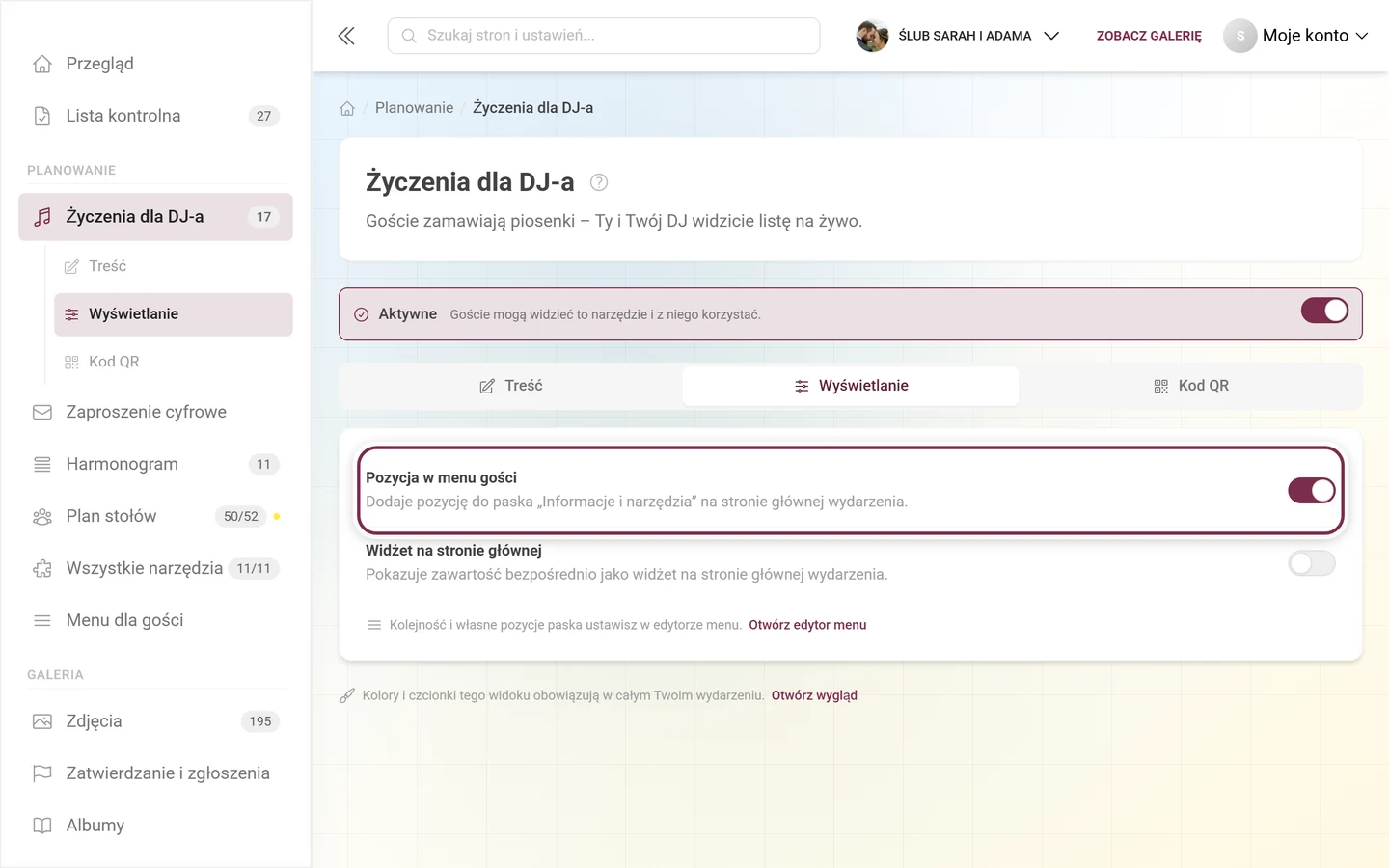Image resolution: width=1389 pixels, height=868 pixels.
Task: Click the wedding couple avatar photo
Action: tap(872, 36)
